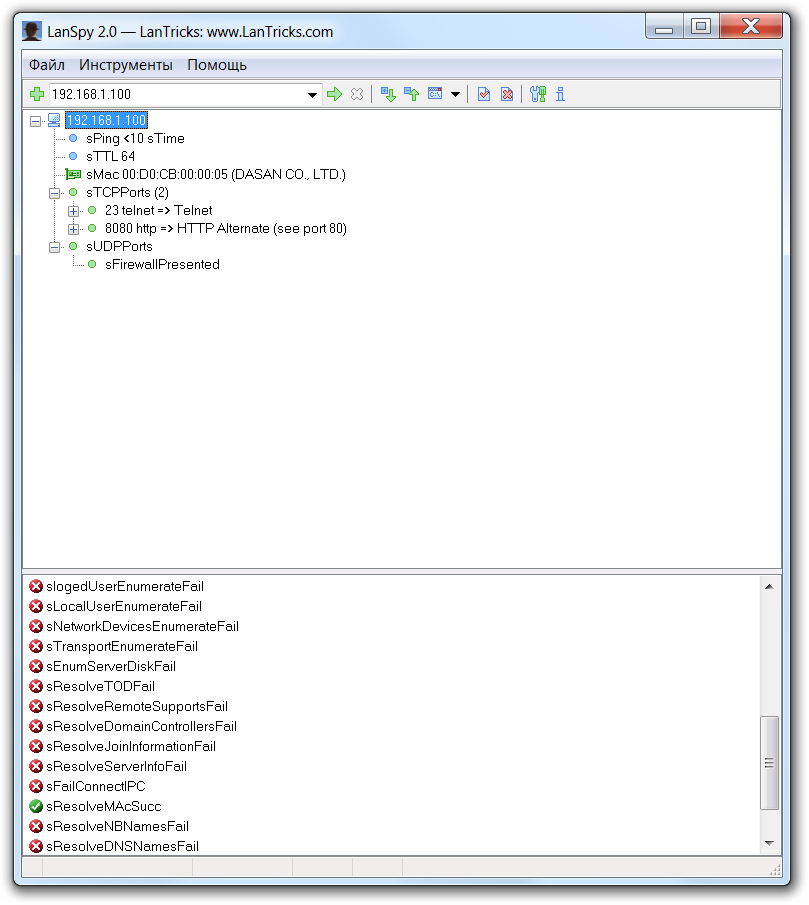Click the log panel scroll down arrow

coord(769,844)
